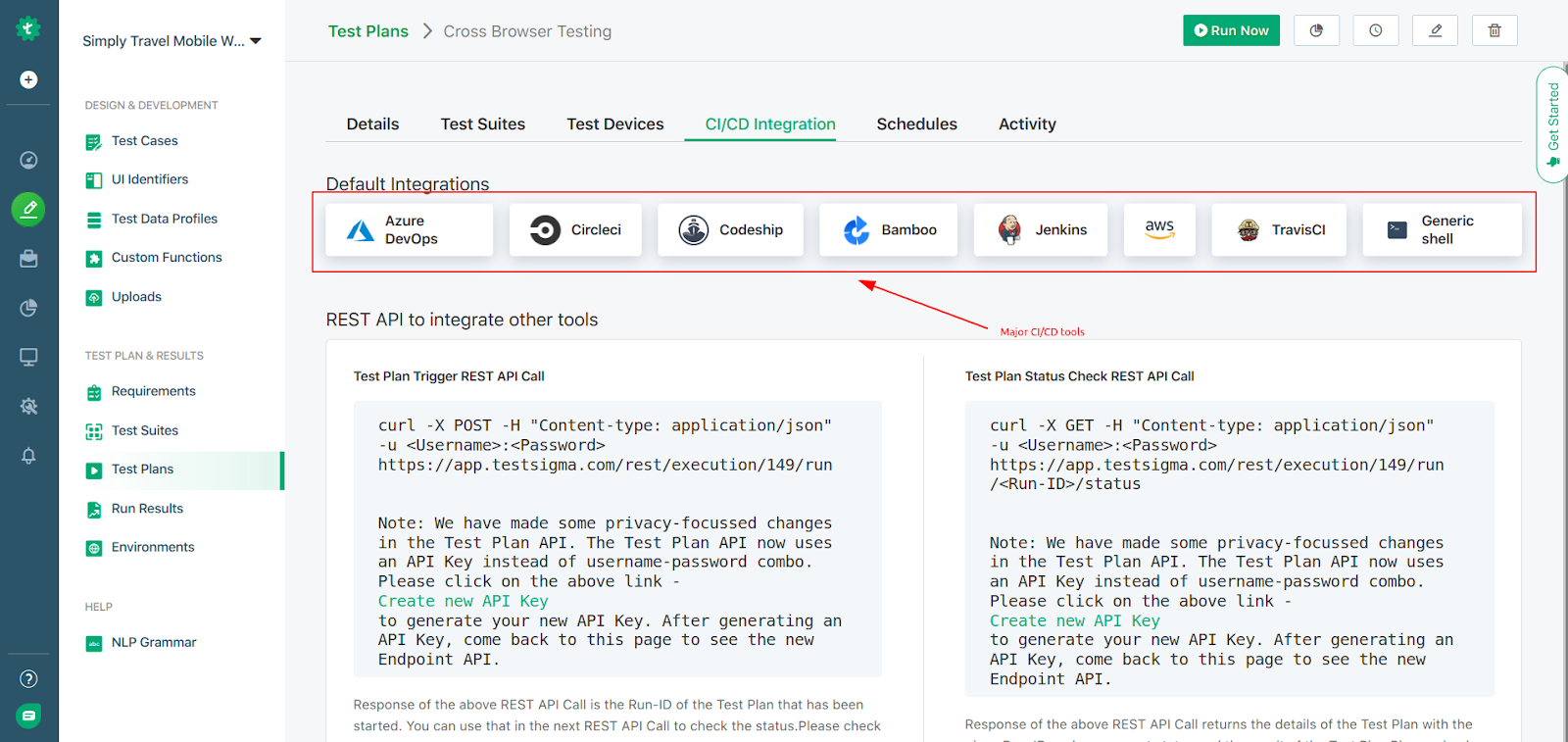The width and height of the screenshot is (1568, 742).
Task: Click the curl -X POST command line
Action: click(605, 425)
